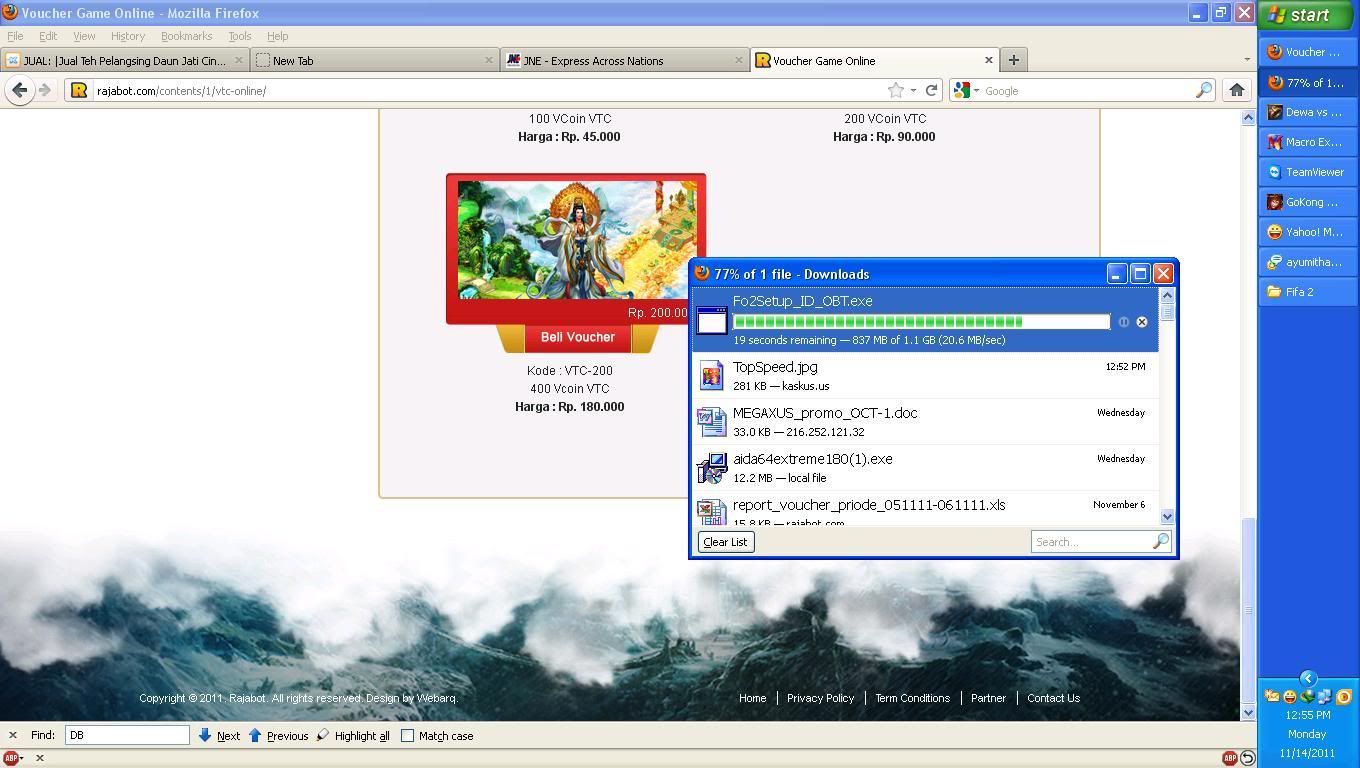The image size is (1360, 768).
Task: Open the Fifa 2 folder taskbar item
Action: (x=1306, y=292)
